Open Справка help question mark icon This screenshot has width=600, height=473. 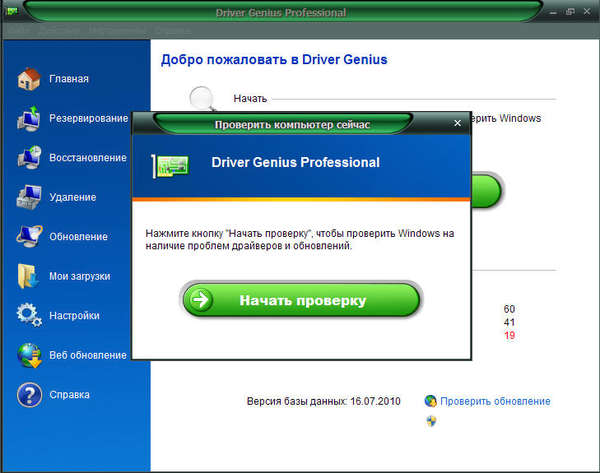[x=53, y=395]
